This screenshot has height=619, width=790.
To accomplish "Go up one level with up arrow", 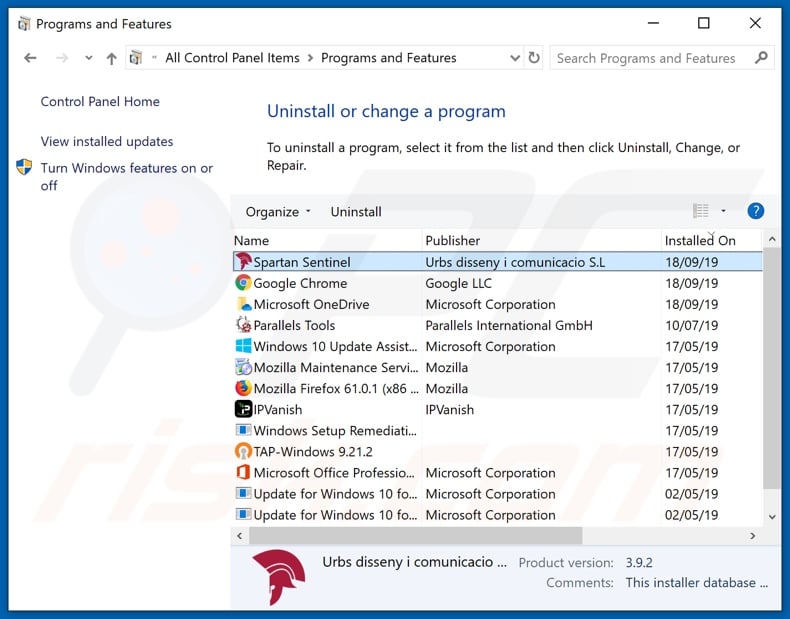I will (x=111, y=58).
